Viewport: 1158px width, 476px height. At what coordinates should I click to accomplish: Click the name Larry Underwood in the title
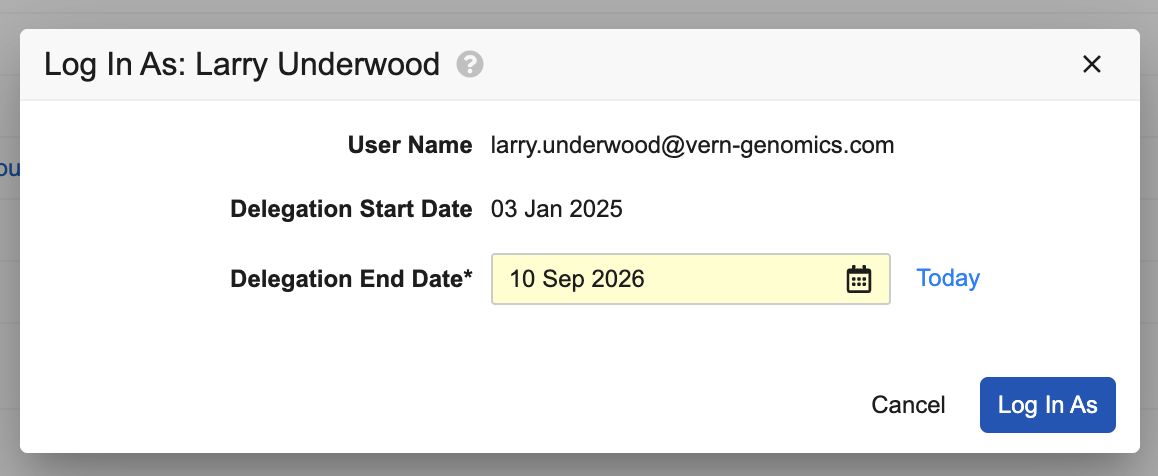pos(317,65)
